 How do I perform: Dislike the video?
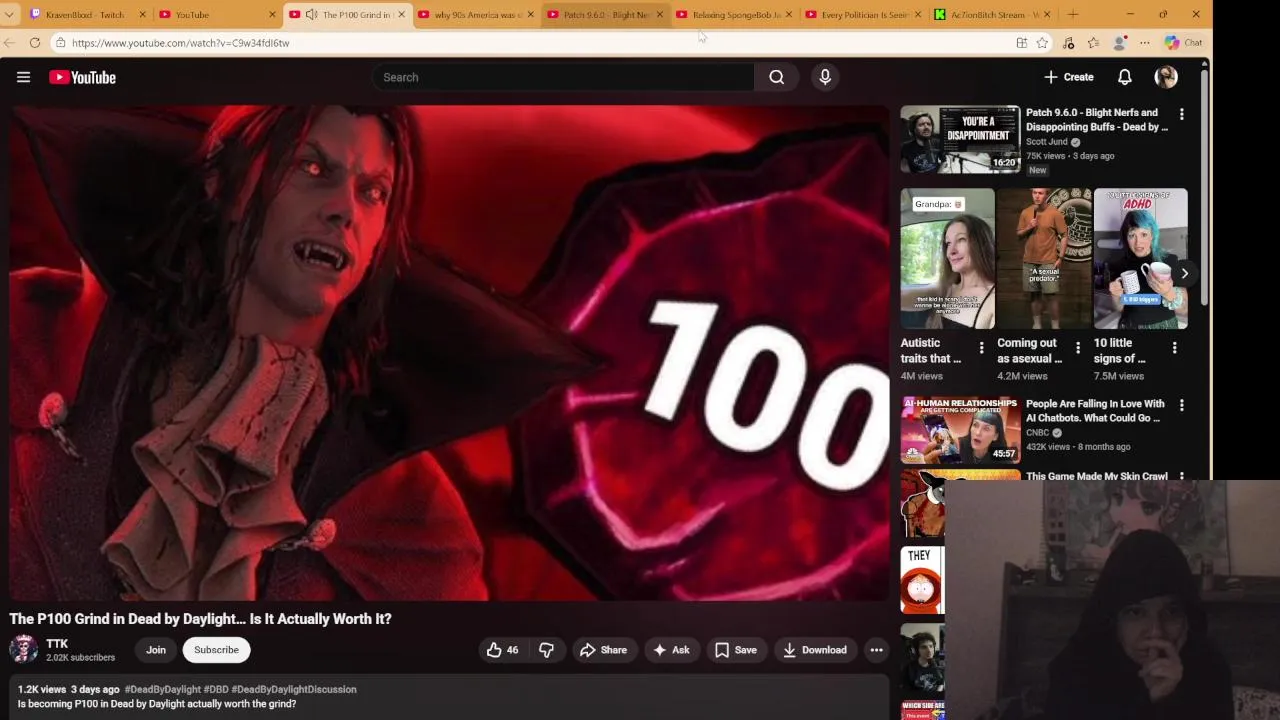(546, 650)
